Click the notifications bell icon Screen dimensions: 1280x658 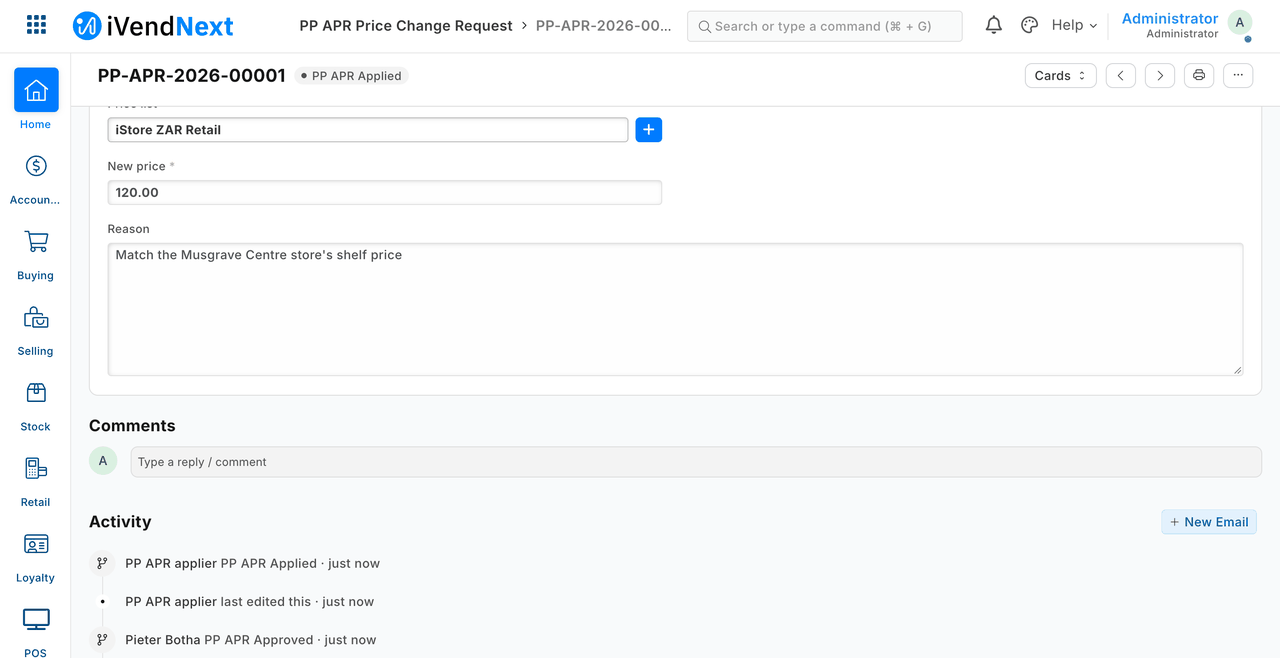[x=993, y=25]
